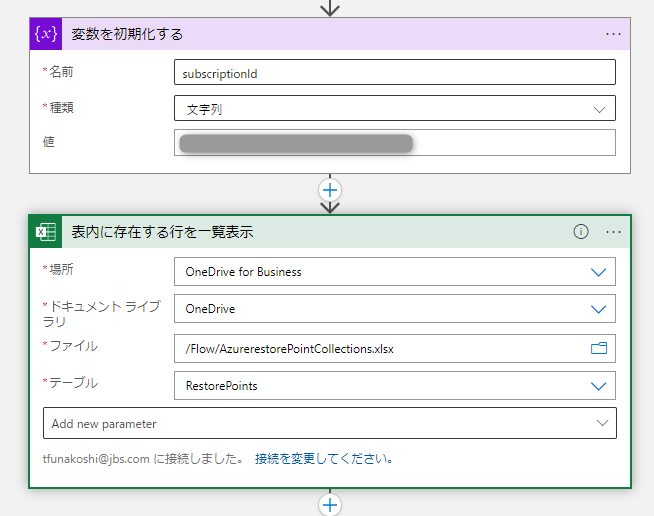The image size is (654, 516).
Task: Click the 値 value input field
Action: (x=395, y=143)
